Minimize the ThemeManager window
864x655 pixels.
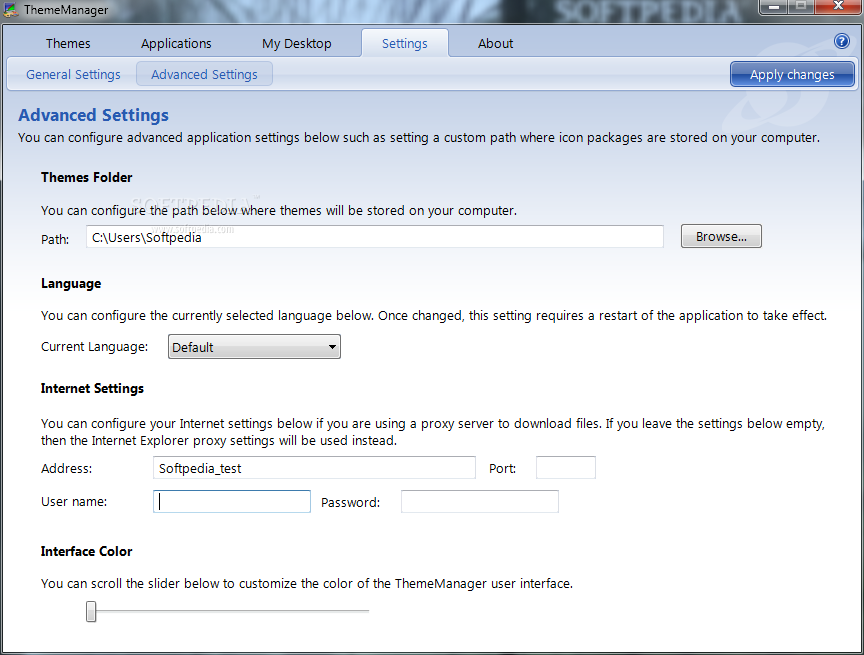pos(774,7)
